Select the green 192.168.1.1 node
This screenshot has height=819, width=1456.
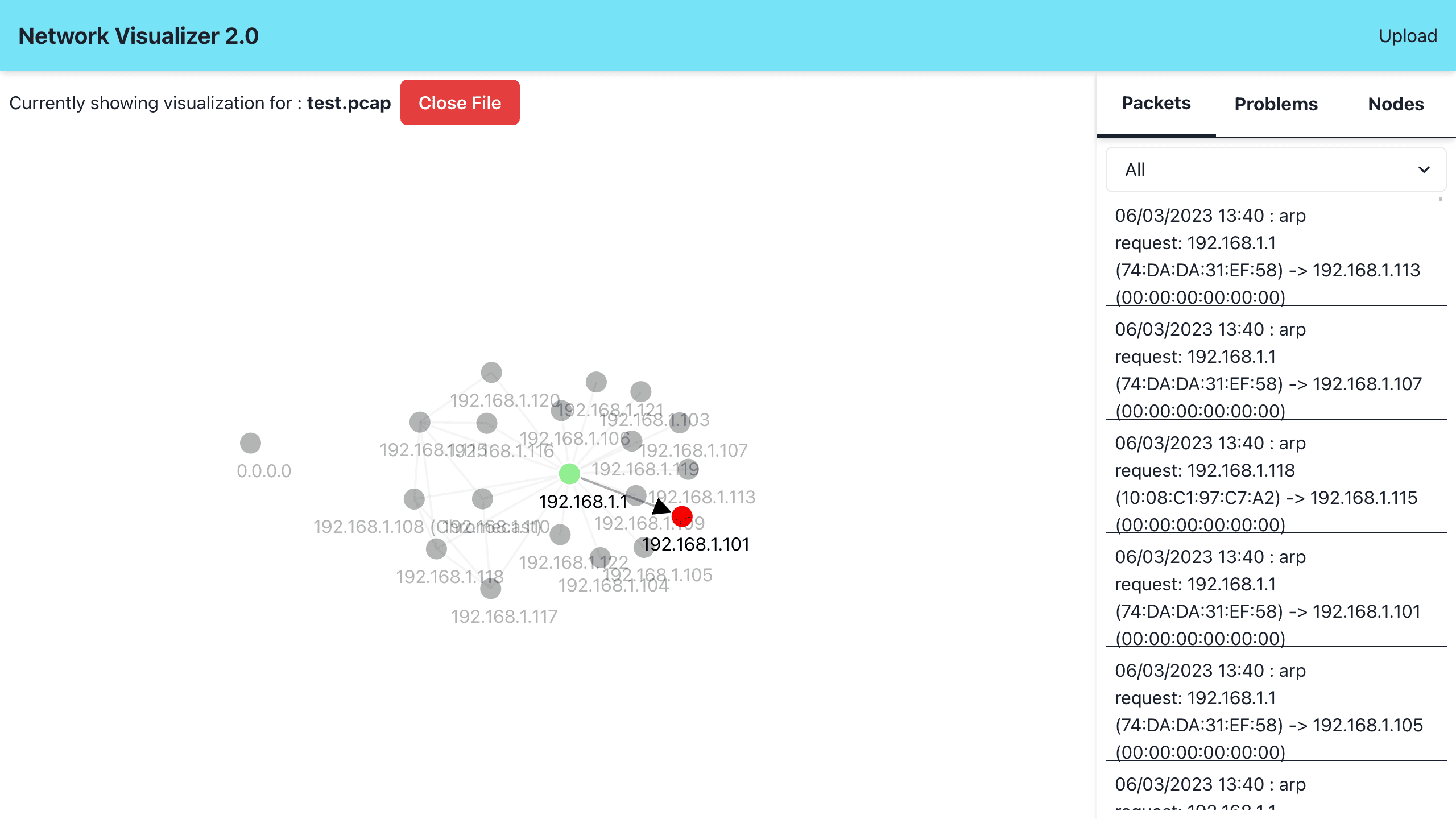[x=569, y=474]
